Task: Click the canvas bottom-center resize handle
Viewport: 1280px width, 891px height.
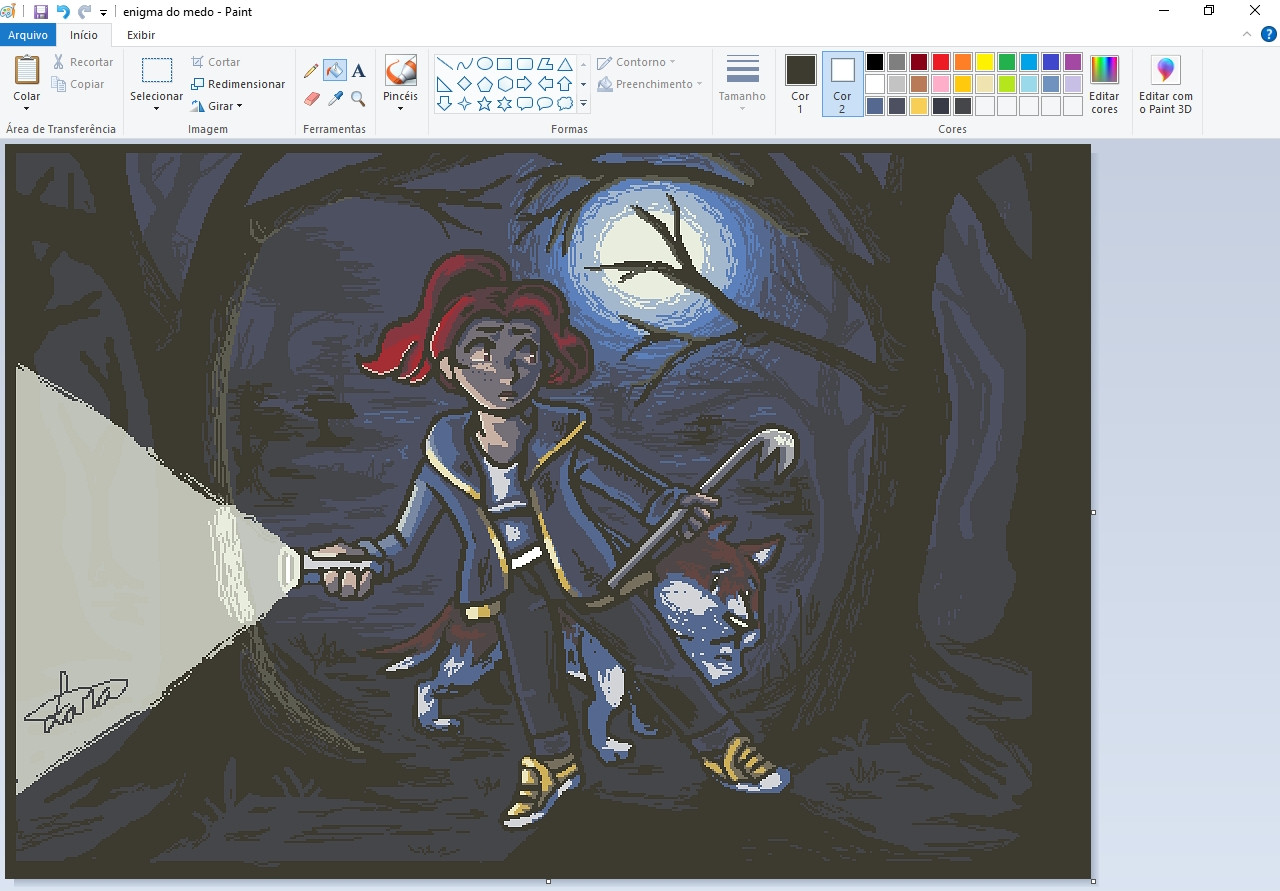Action: [548, 881]
